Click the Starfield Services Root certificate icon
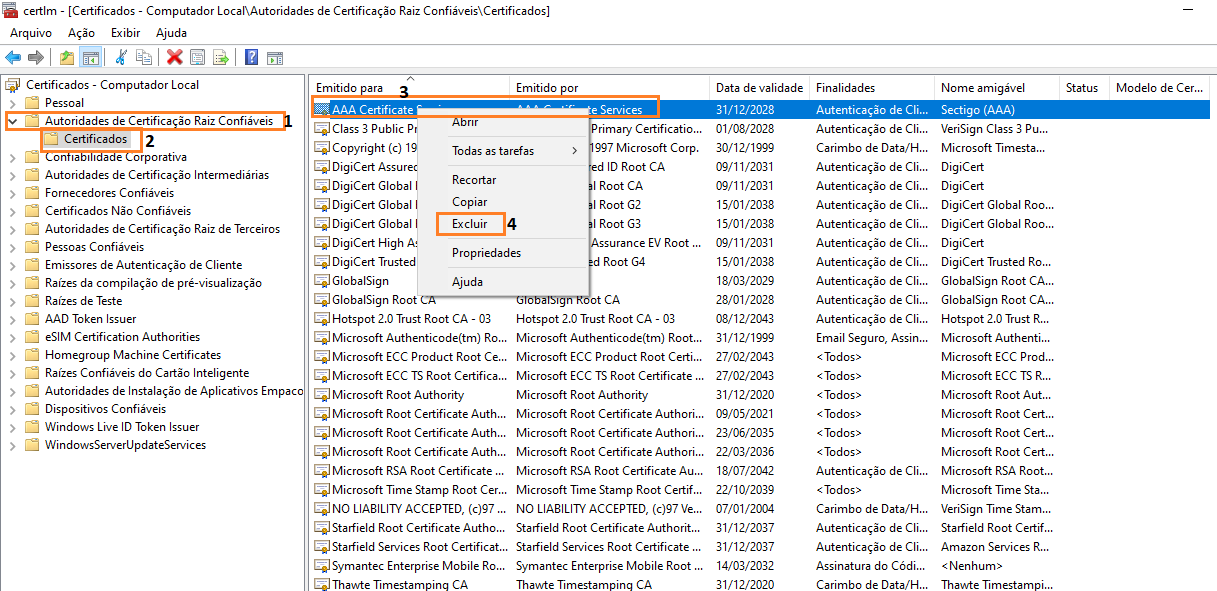 pos(322,547)
